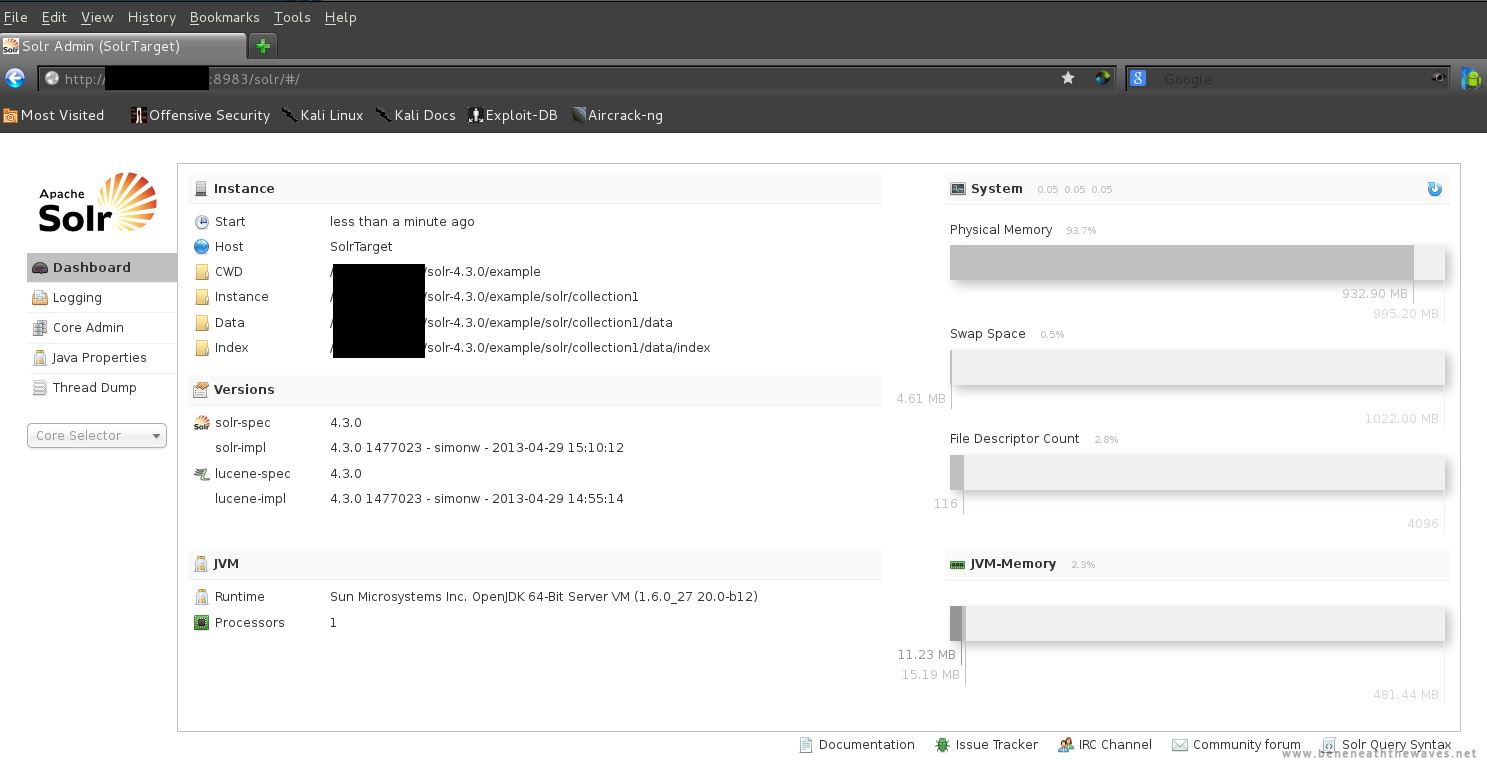
Task: Click the JVM section icon
Action: click(201, 564)
